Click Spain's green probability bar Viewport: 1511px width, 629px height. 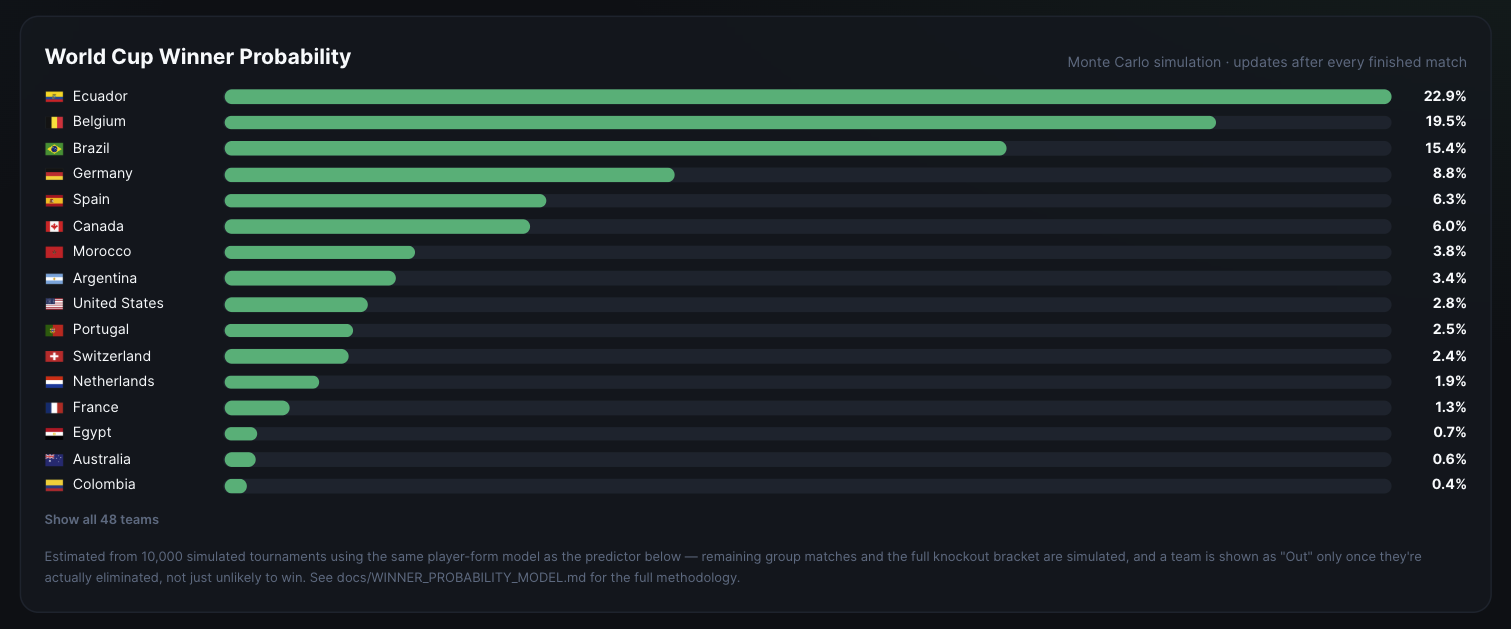pyautogui.click(x=385, y=200)
